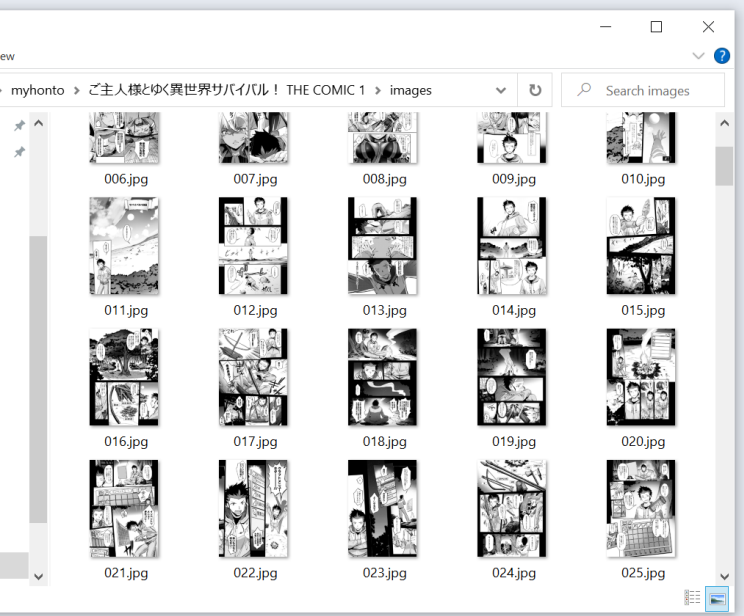Select the 023.jpg thumbnail

point(382,508)
